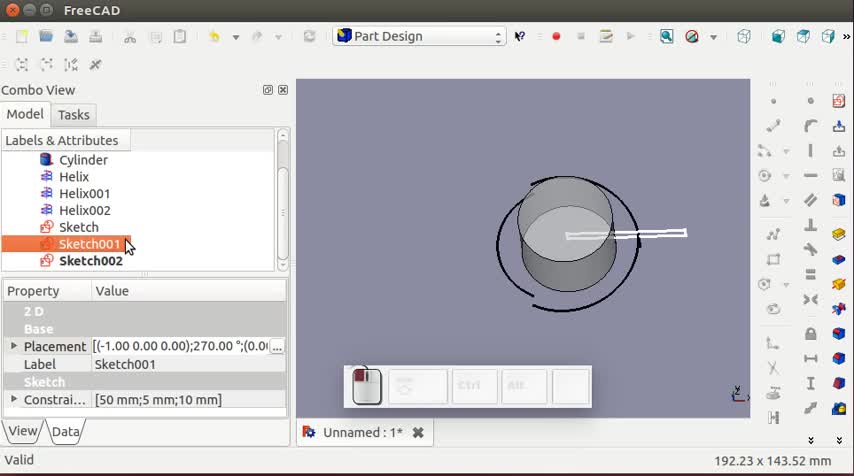This screenshot has width=854, height=476.
Task: Select Sketch002 in the tree
Action: click(x=90, y=261)
